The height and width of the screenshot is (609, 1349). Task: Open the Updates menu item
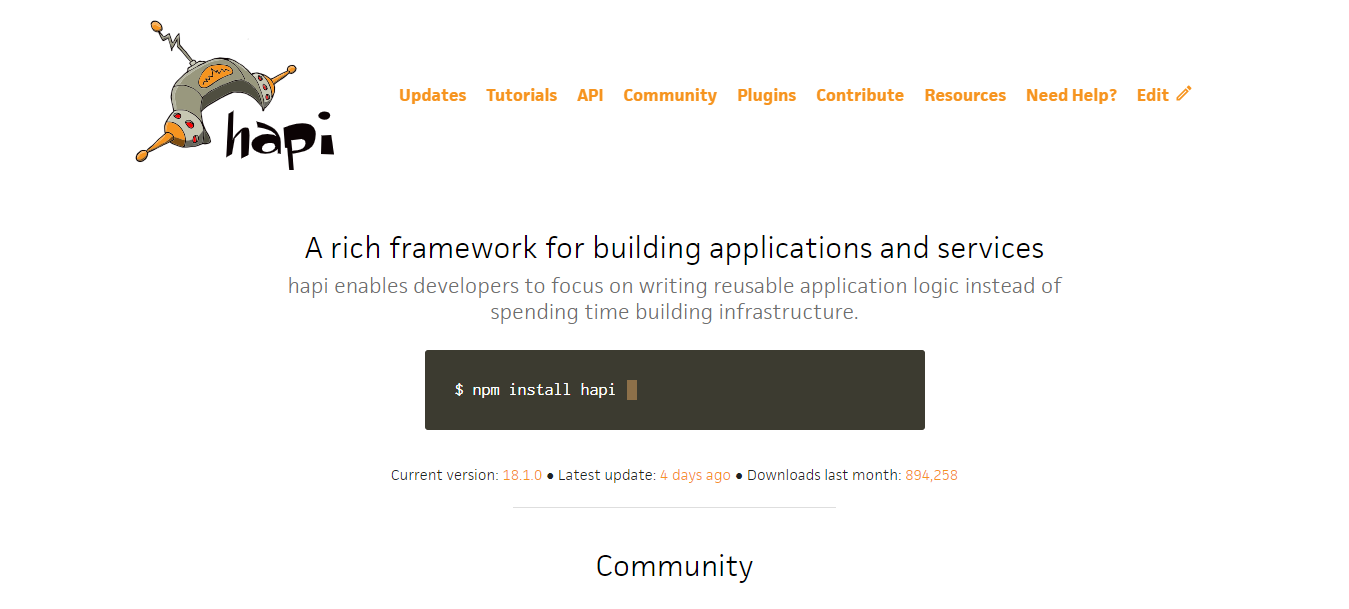click(432, 95)
